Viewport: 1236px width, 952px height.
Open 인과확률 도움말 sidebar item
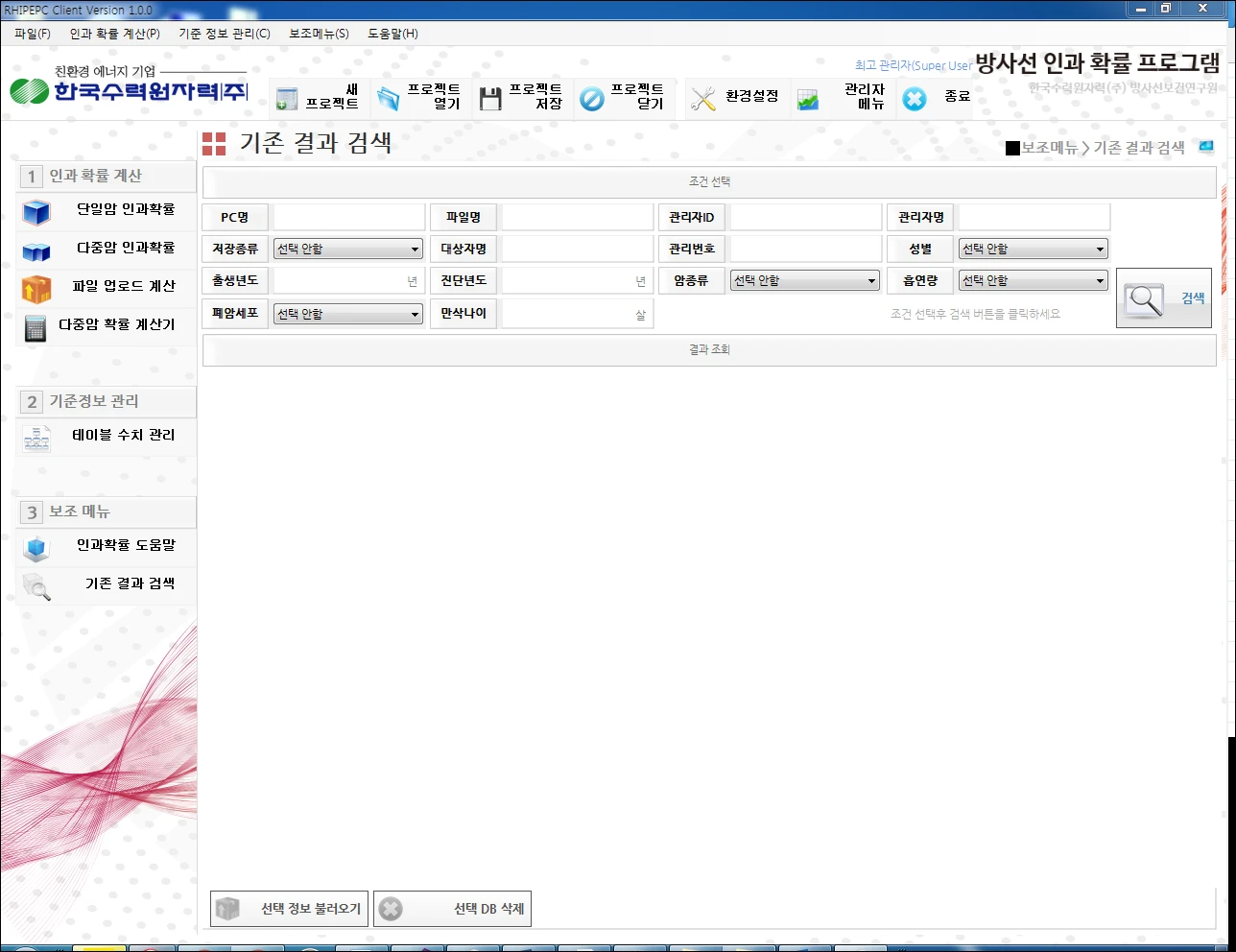[107, 546]
